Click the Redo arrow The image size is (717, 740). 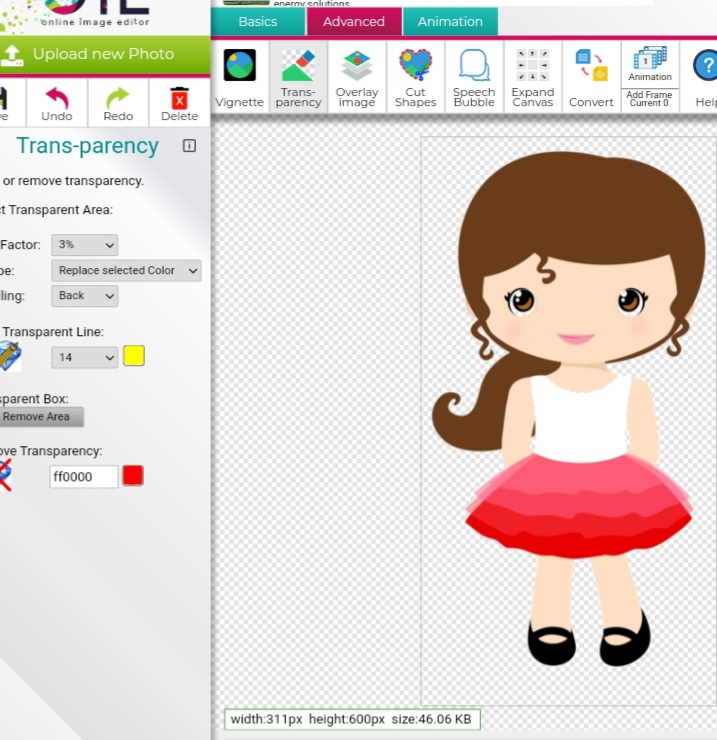point(118,103)
